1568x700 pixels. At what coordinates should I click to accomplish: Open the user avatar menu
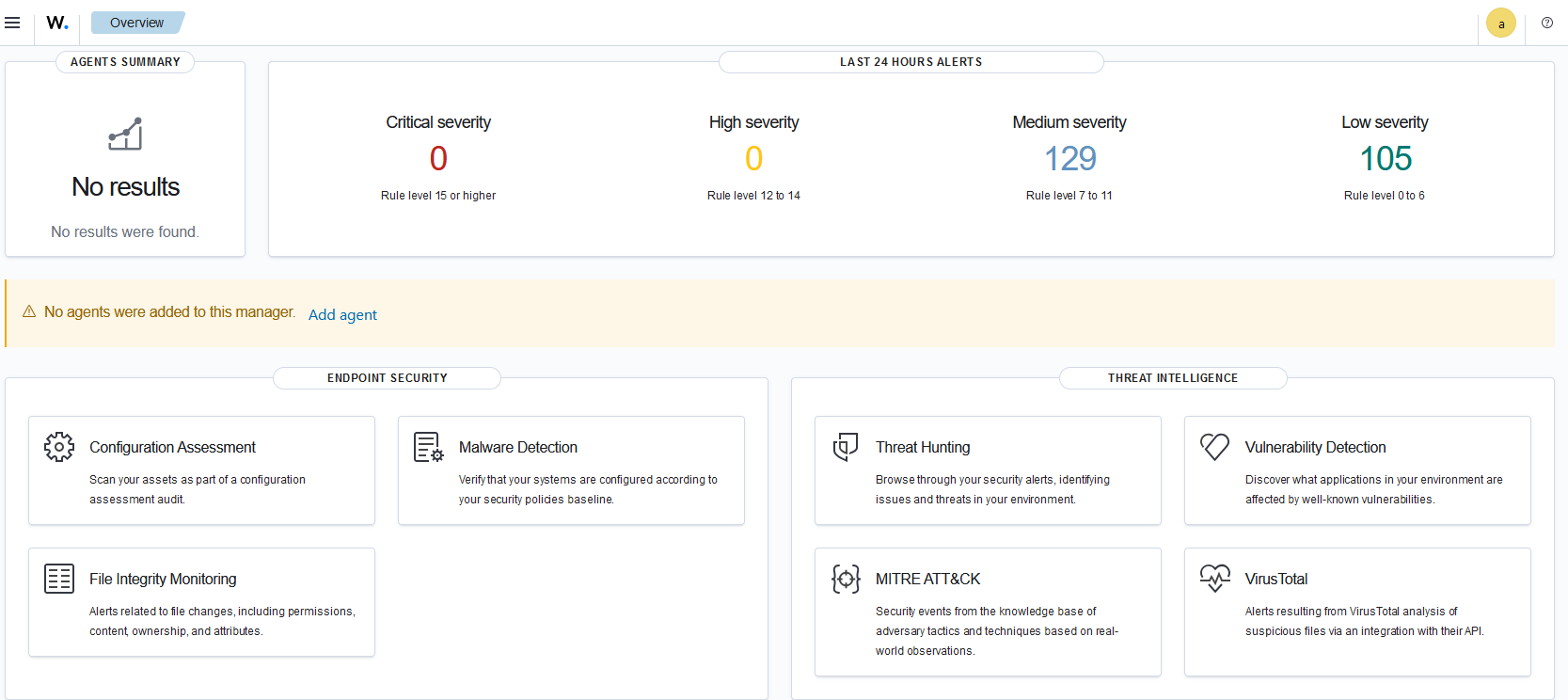pos(1501,24)
